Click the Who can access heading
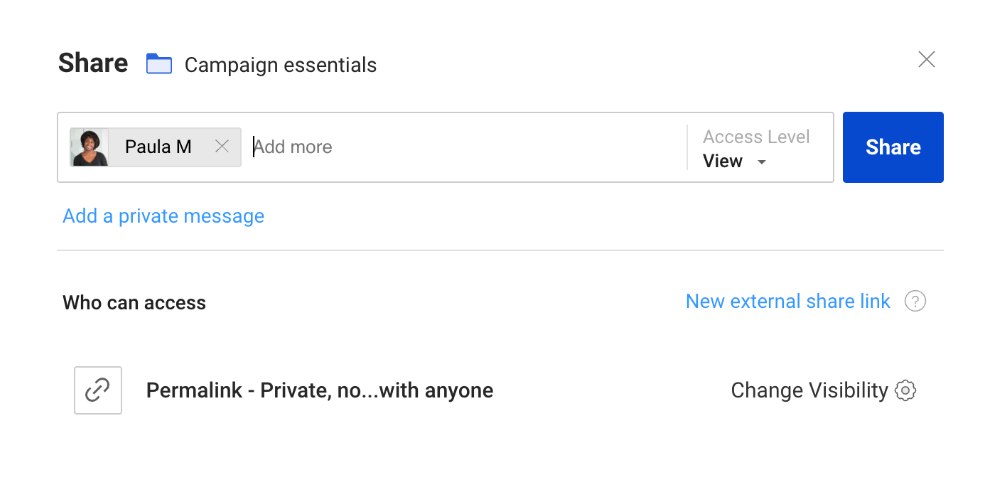 click(x=134, y=302)
